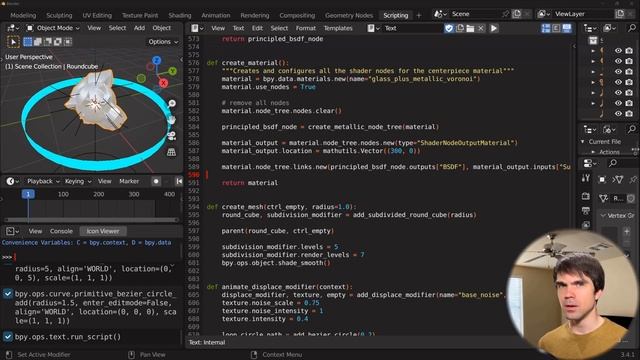Open the Templates menu
640x360 pixels.
point(338,28)
